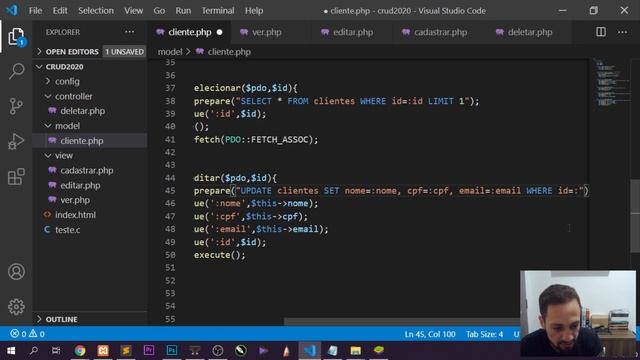The width and height of the screenshot is (640, 360).
Task: Open editor More Actions ellipsis
Action: pyautogui.click(x=622, y=32)
